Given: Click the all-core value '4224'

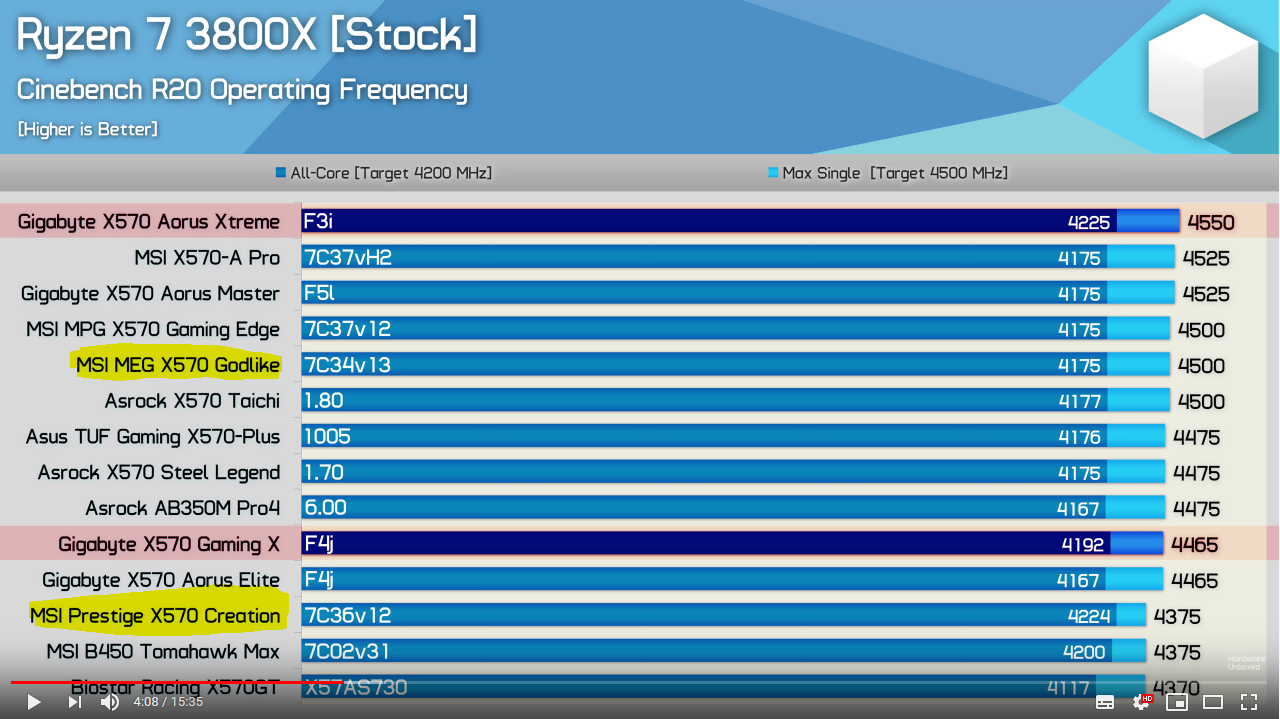Looking at the screenshot, I should click(1089, 616).
